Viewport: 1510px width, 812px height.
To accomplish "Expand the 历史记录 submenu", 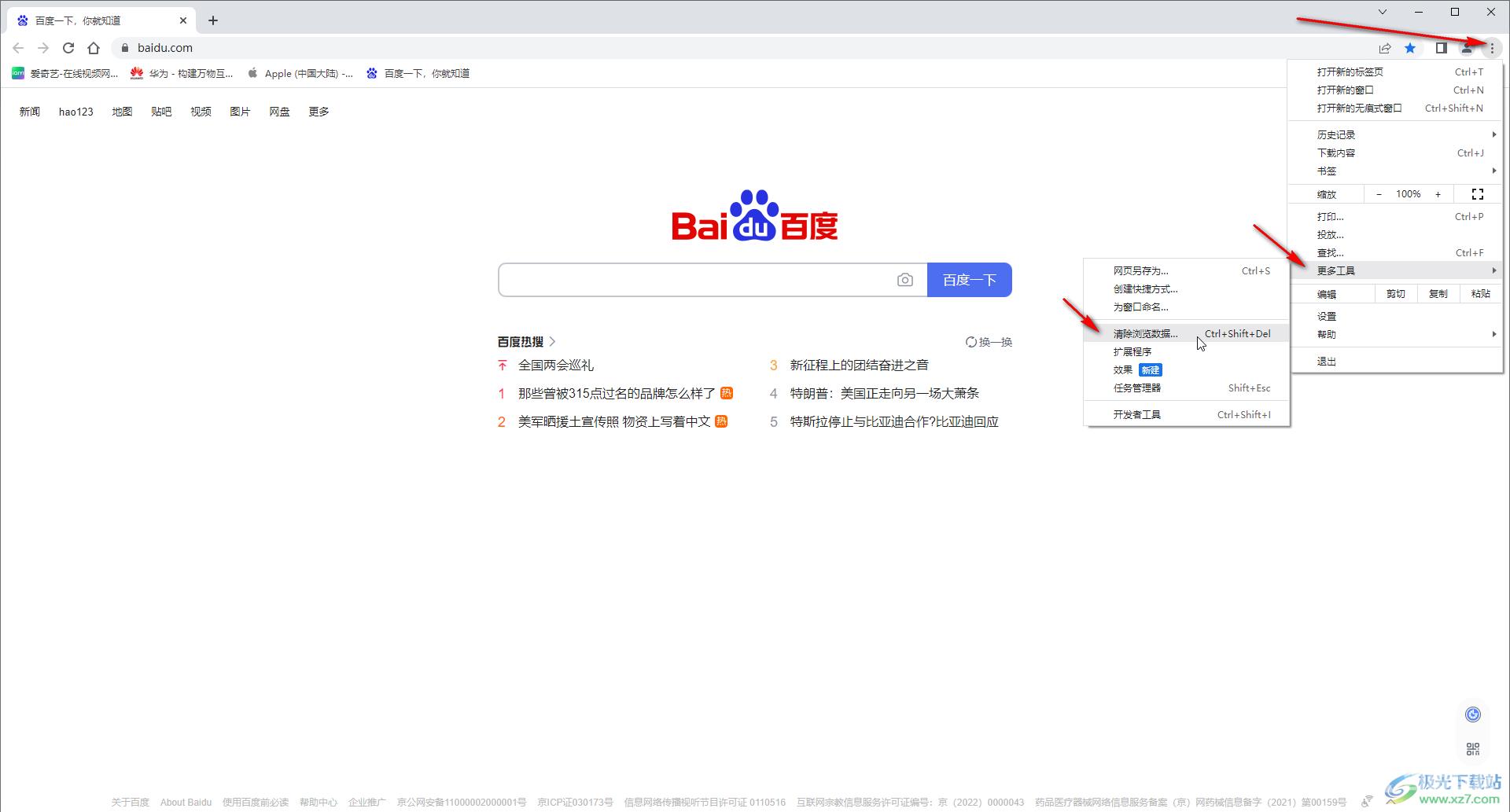I will pos(1396,134).
